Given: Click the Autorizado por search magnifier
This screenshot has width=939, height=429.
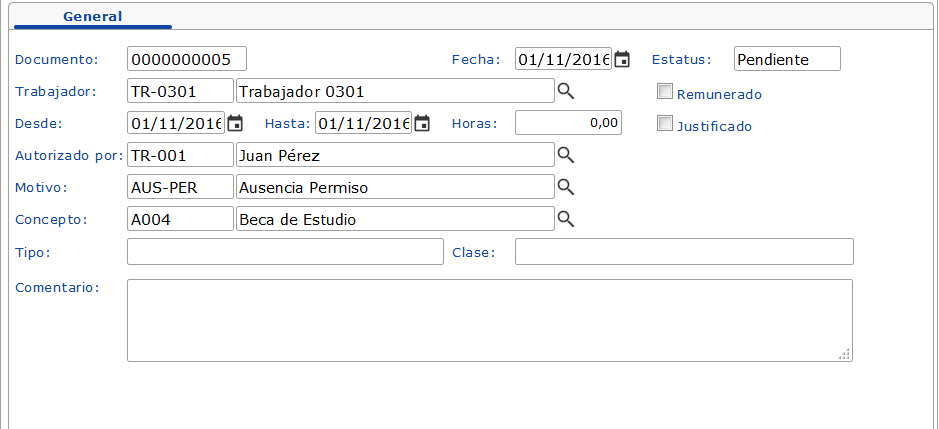Looking at the screenshot, I should (566, 155).
